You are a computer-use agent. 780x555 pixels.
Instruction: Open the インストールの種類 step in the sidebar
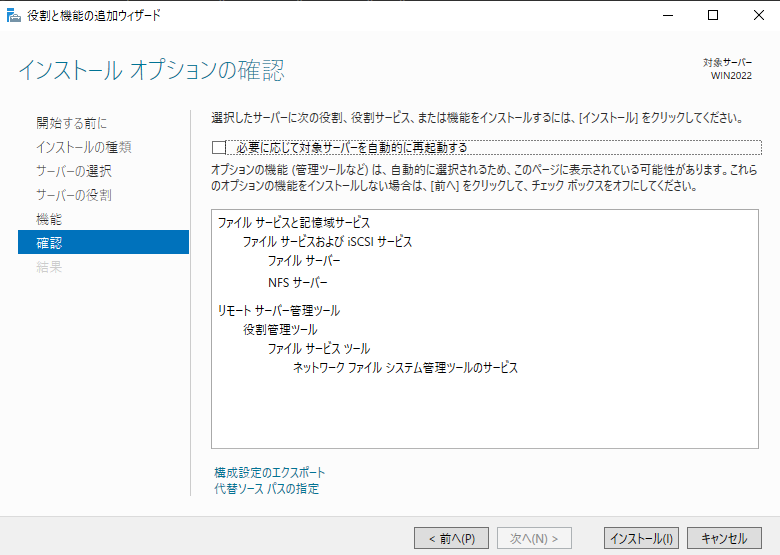[x=83, y=147]
